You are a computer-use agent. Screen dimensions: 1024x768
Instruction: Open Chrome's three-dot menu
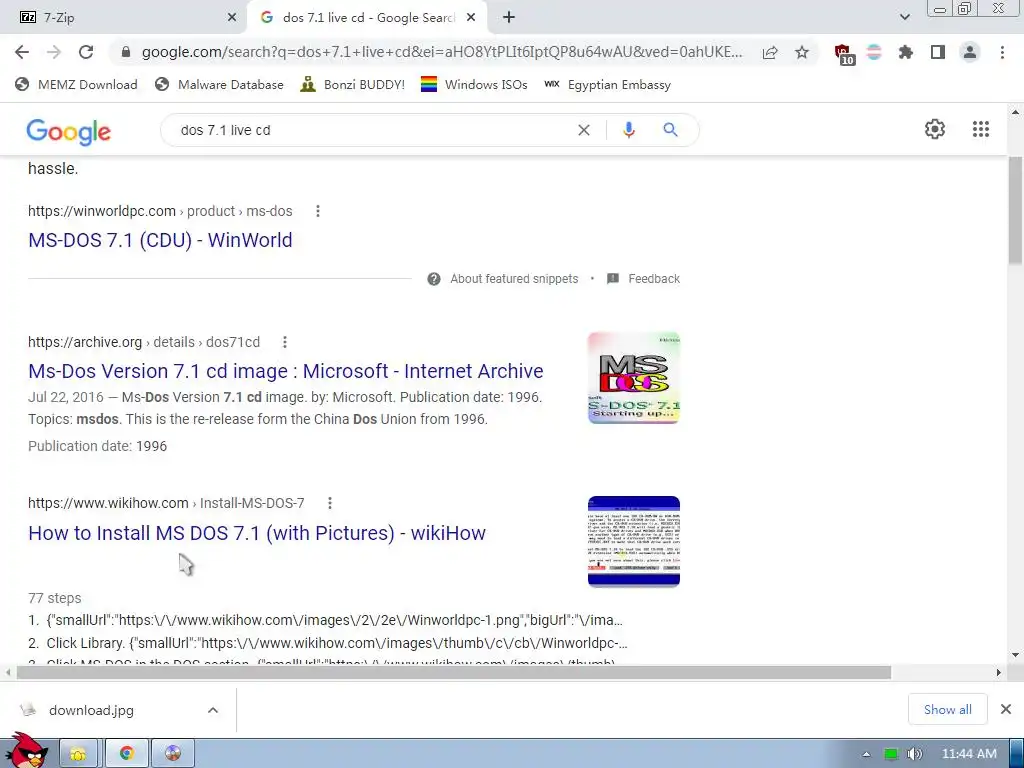click(x=1002, y=52)
